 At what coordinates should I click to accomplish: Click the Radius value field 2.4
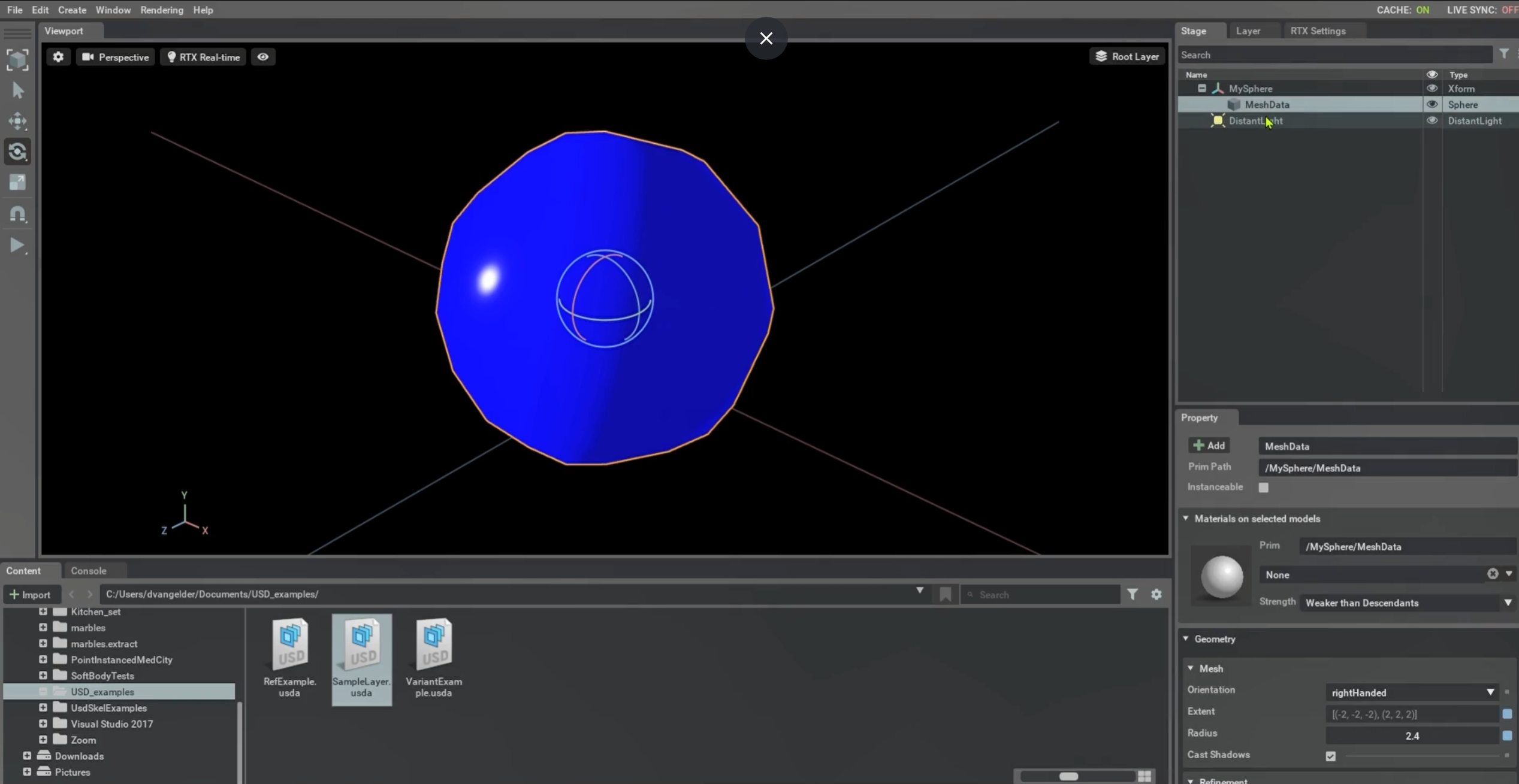(1412, 735)
